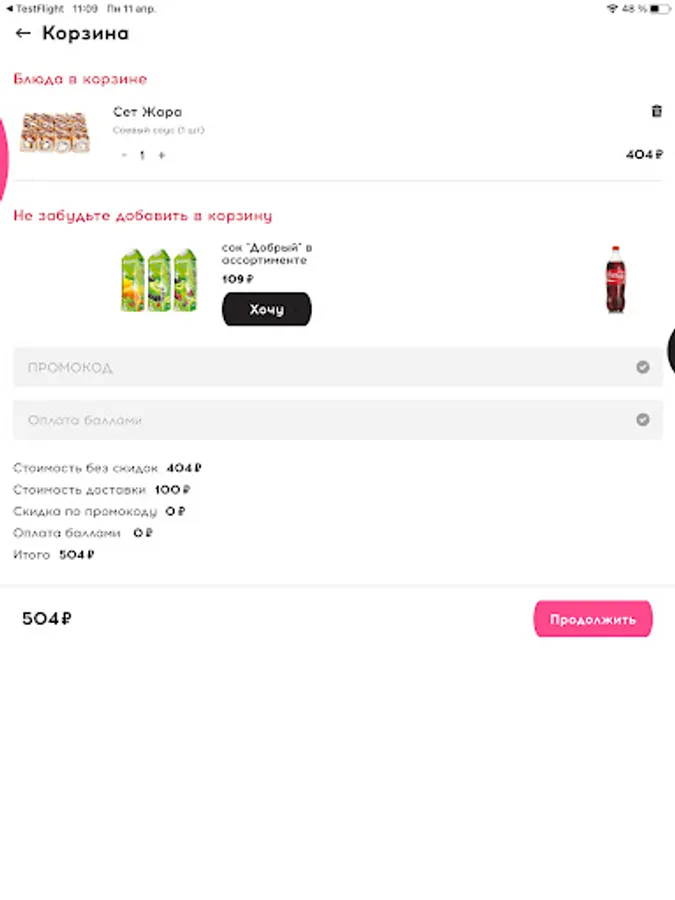Return to TestFlight via status bar link

[35, 9]
